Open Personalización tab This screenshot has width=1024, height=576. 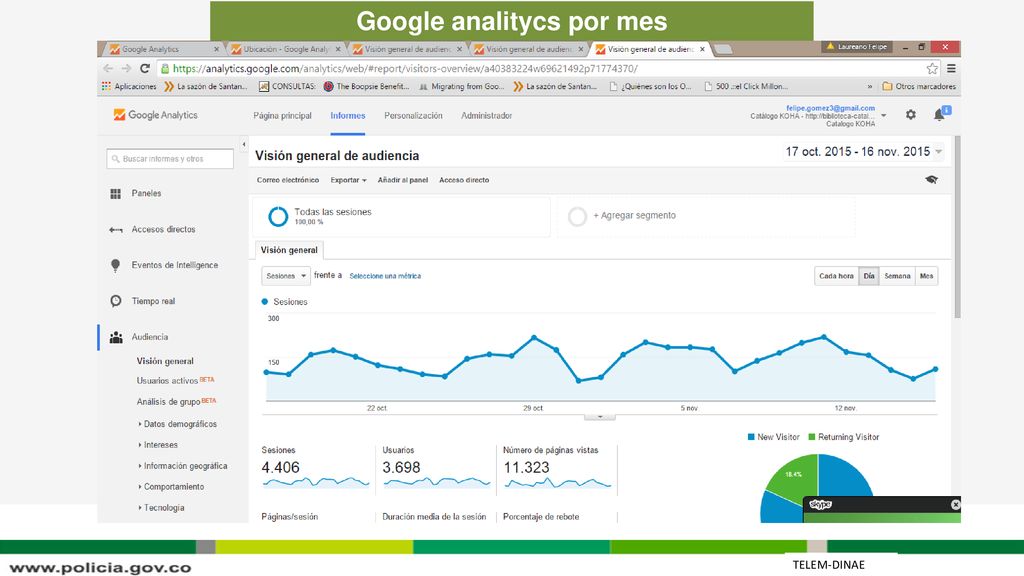click(413, 116)
